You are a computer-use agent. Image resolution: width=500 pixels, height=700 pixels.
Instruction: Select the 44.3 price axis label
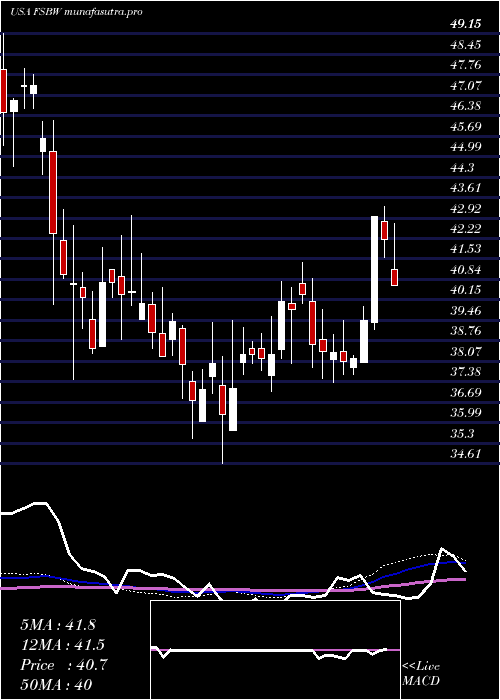point(462,167)
